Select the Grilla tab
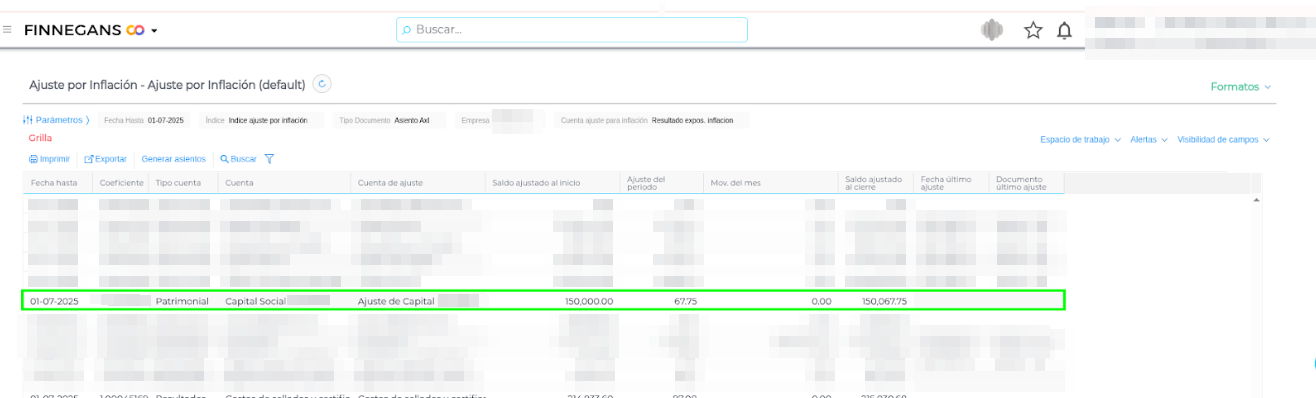Viewport: 1316px width, 398px height. [x=40, y=138]
